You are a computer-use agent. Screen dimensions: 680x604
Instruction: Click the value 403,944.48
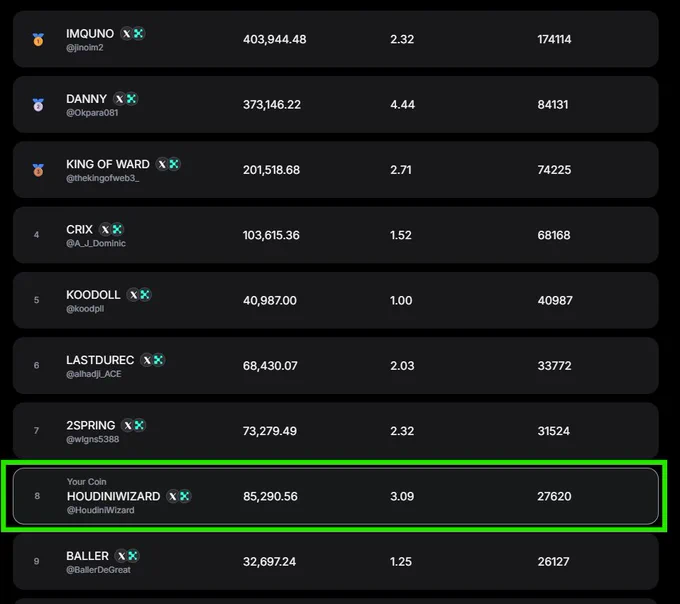(275, 39)
